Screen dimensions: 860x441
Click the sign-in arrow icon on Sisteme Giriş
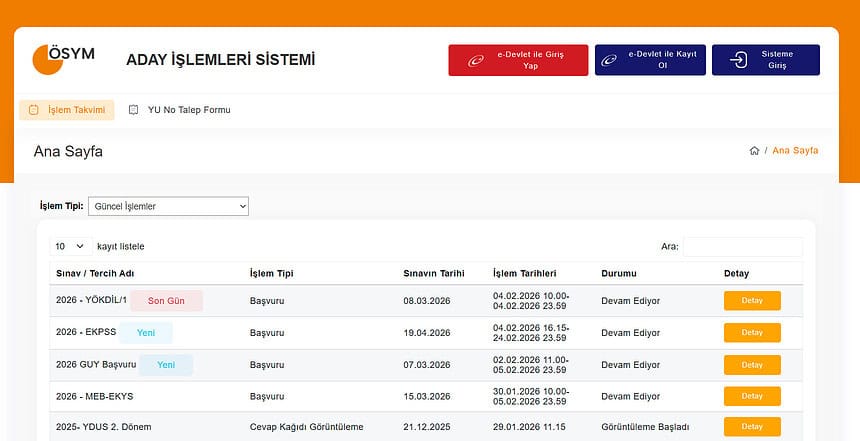pyautogui.click(x=739, y=60)
